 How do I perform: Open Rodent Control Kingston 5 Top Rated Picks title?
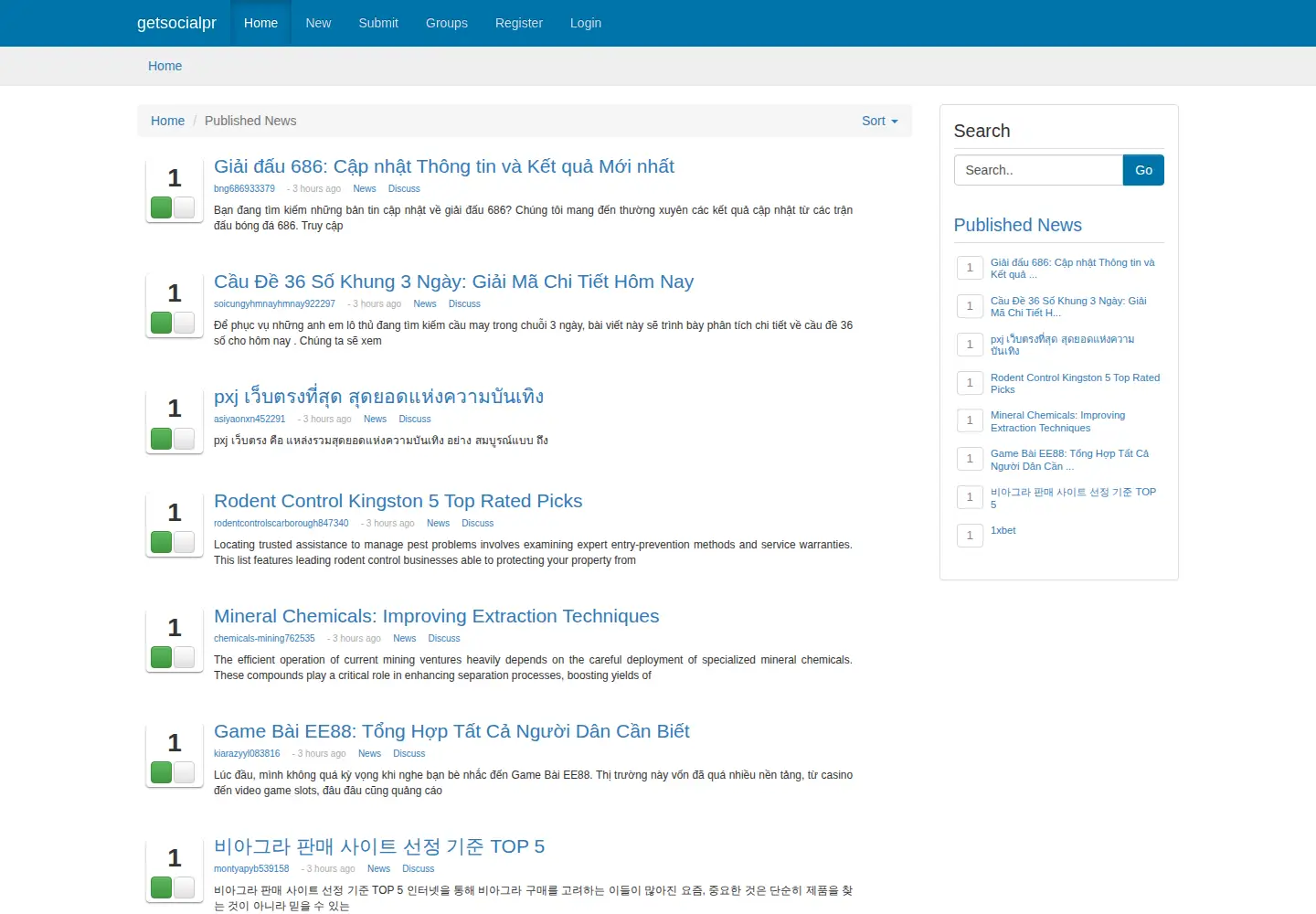[398, 501]
